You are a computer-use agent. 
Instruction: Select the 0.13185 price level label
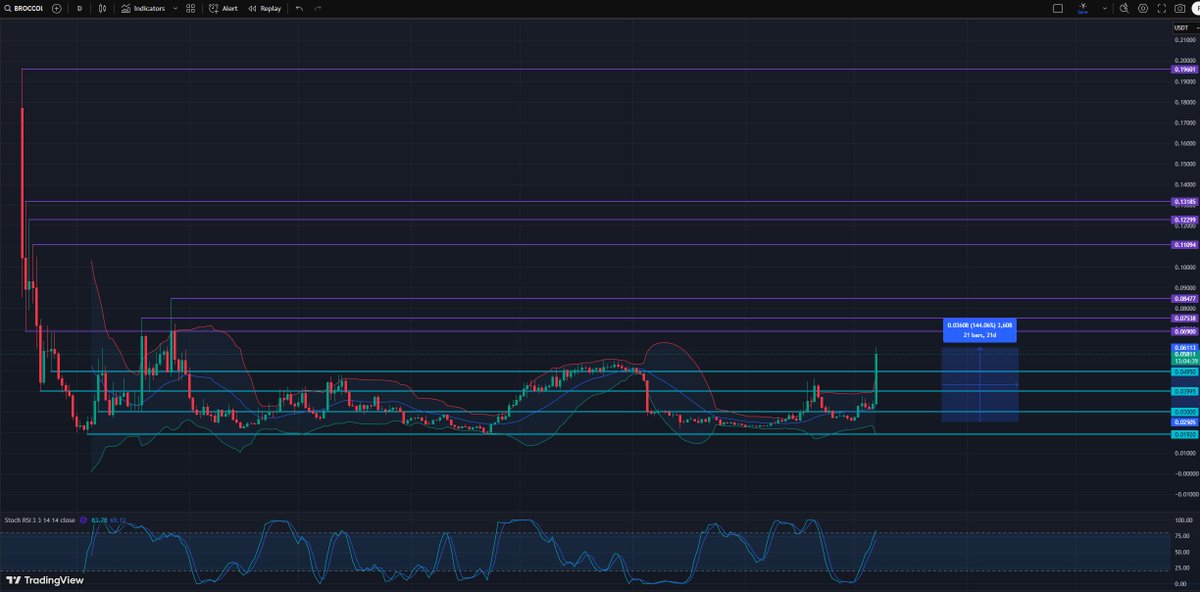1183,201
